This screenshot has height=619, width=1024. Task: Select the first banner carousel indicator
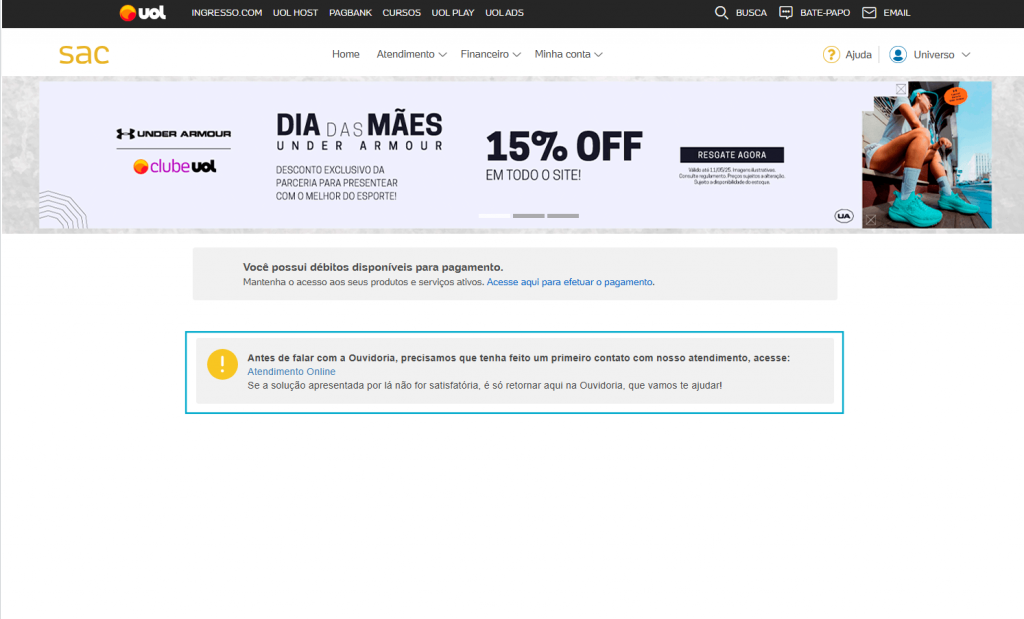pos(494,215)
